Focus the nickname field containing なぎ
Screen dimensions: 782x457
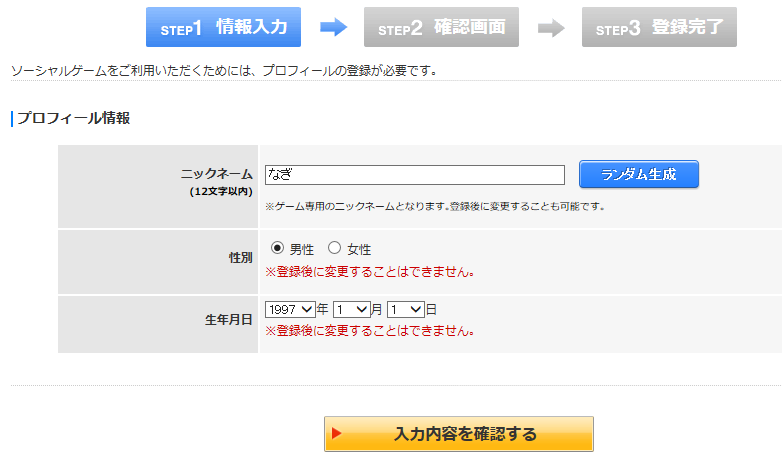[x=415, y=175]
